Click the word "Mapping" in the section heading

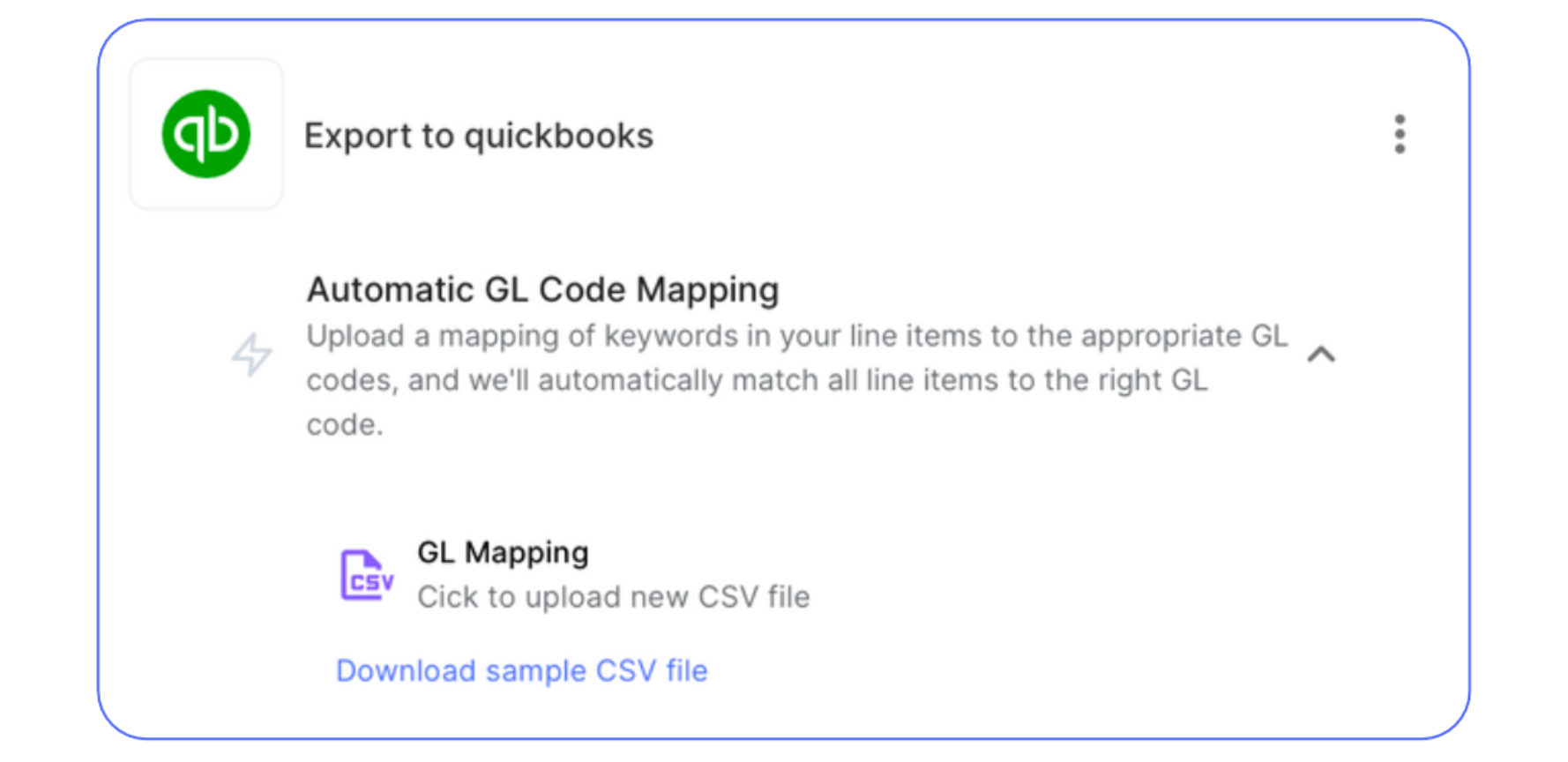(707, 289)
